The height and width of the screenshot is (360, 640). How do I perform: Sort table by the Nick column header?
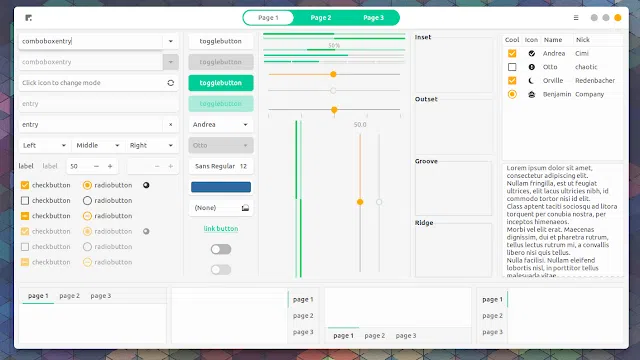click(597, 40)
